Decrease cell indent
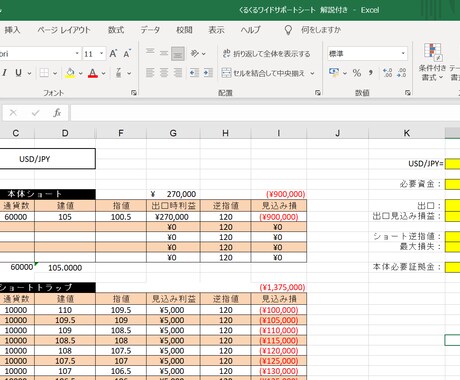 tap(194, 73)
